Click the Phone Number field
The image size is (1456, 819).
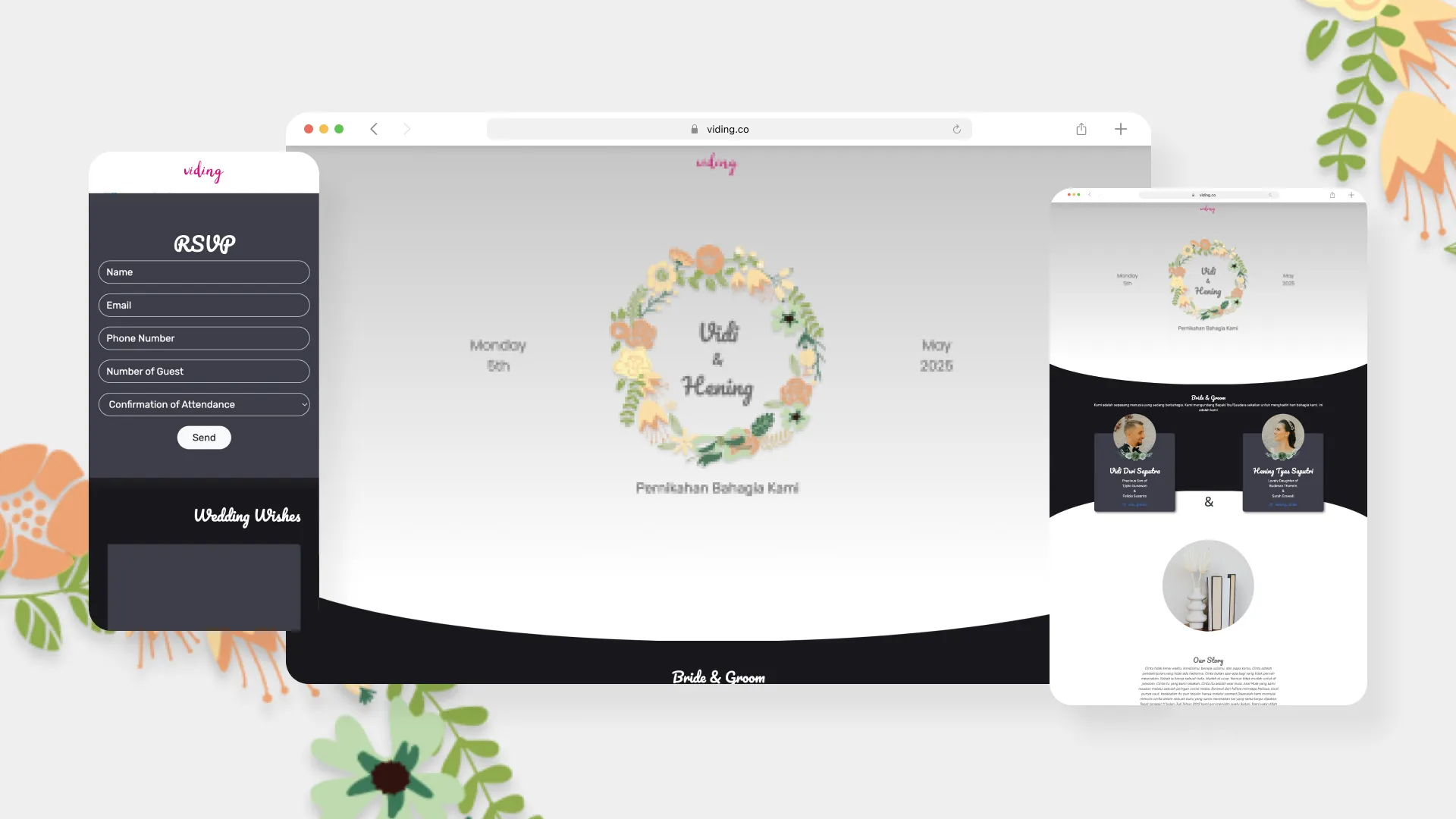pyautogui.click(x=203, y=338)
